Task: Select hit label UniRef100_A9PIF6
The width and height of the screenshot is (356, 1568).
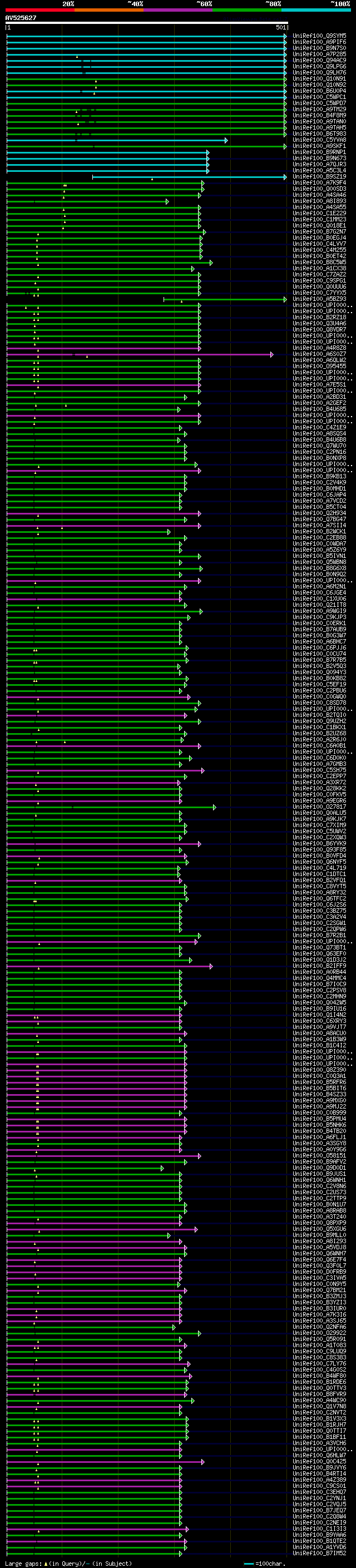Action: (319, 42)
